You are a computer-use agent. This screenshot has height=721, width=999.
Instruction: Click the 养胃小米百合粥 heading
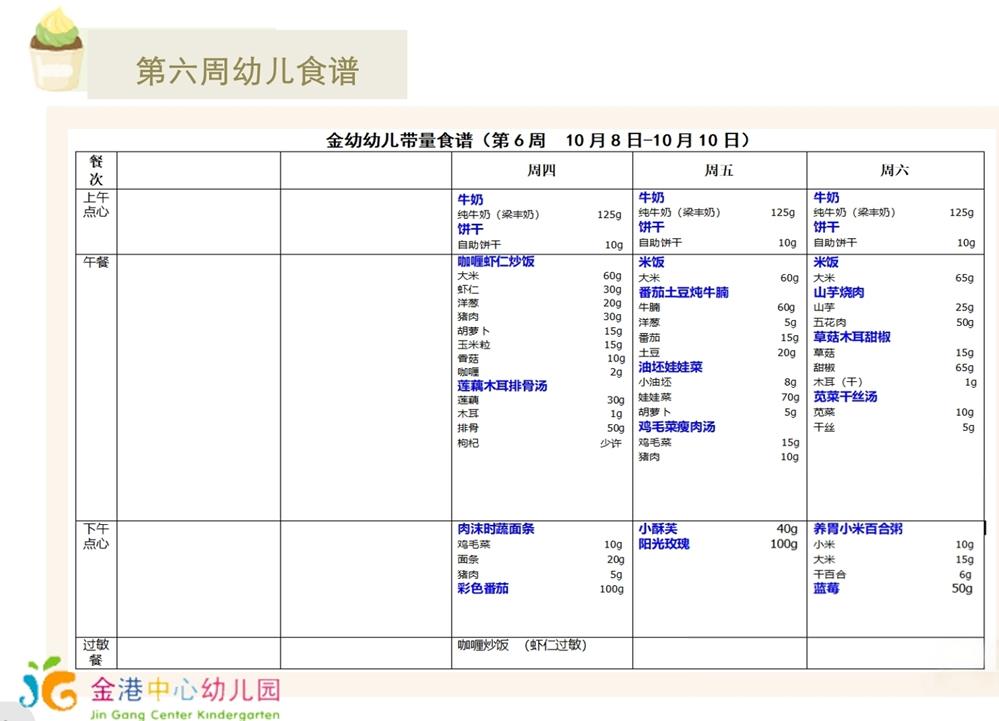click(858, 529)
